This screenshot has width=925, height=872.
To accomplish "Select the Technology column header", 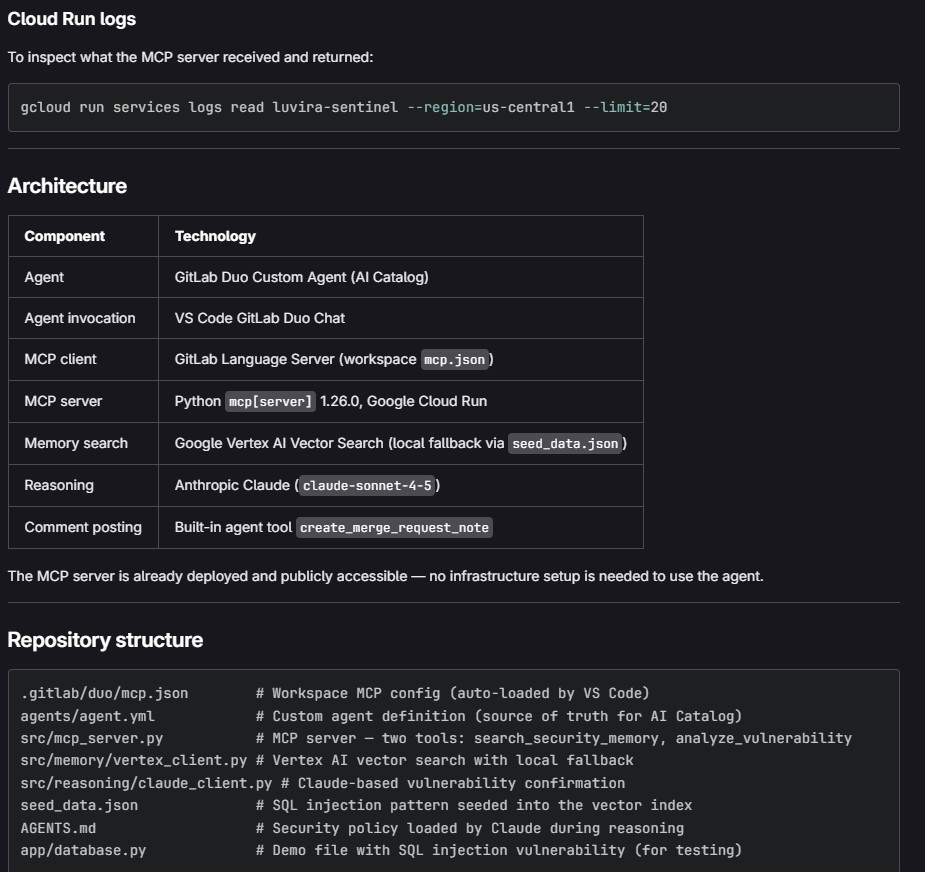I will click(215, 236).
